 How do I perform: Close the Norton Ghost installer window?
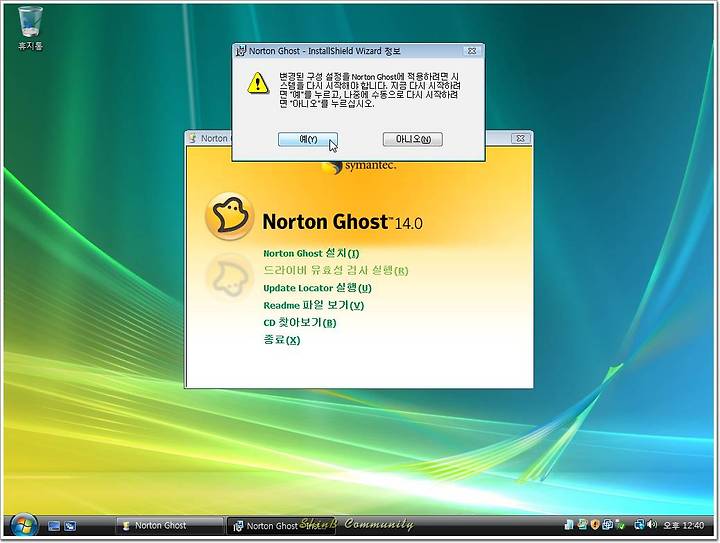(520, 138)
